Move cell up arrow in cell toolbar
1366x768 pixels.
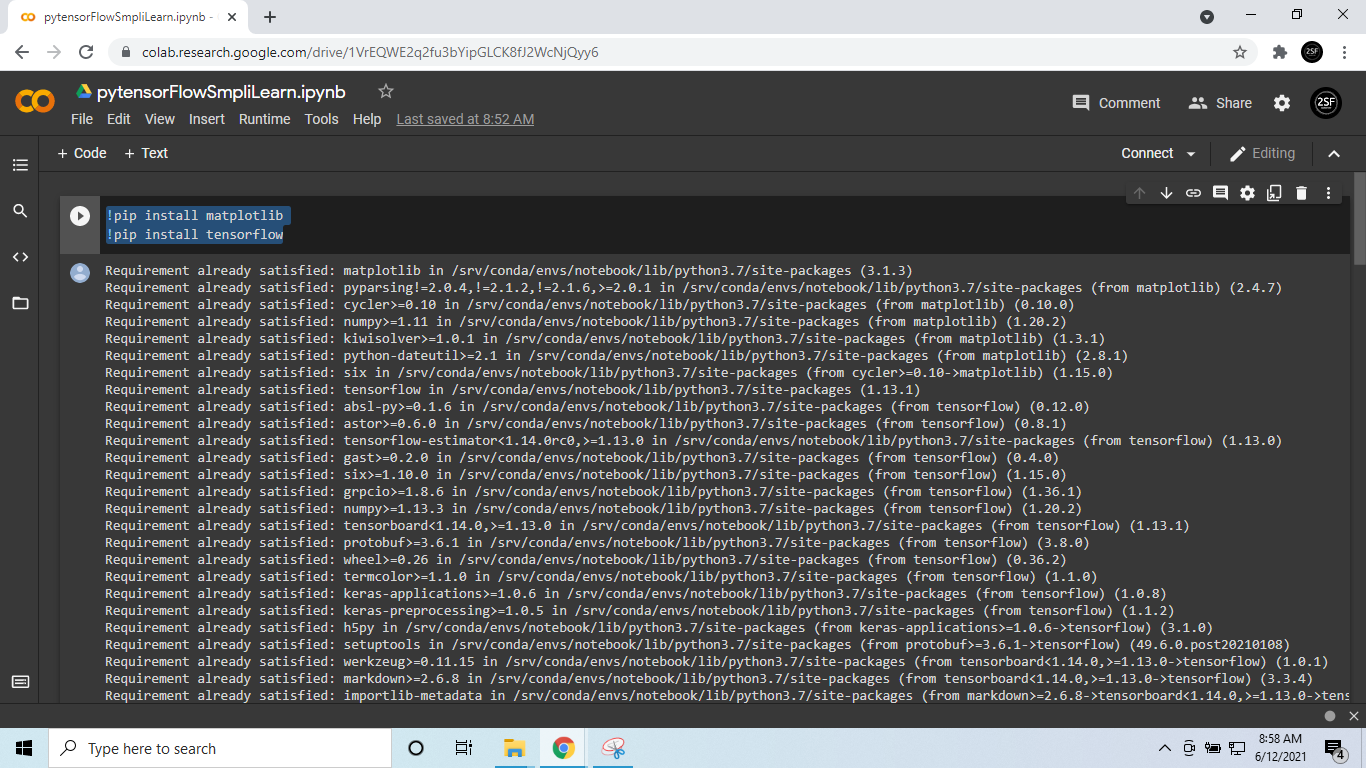pos(1139,193)
